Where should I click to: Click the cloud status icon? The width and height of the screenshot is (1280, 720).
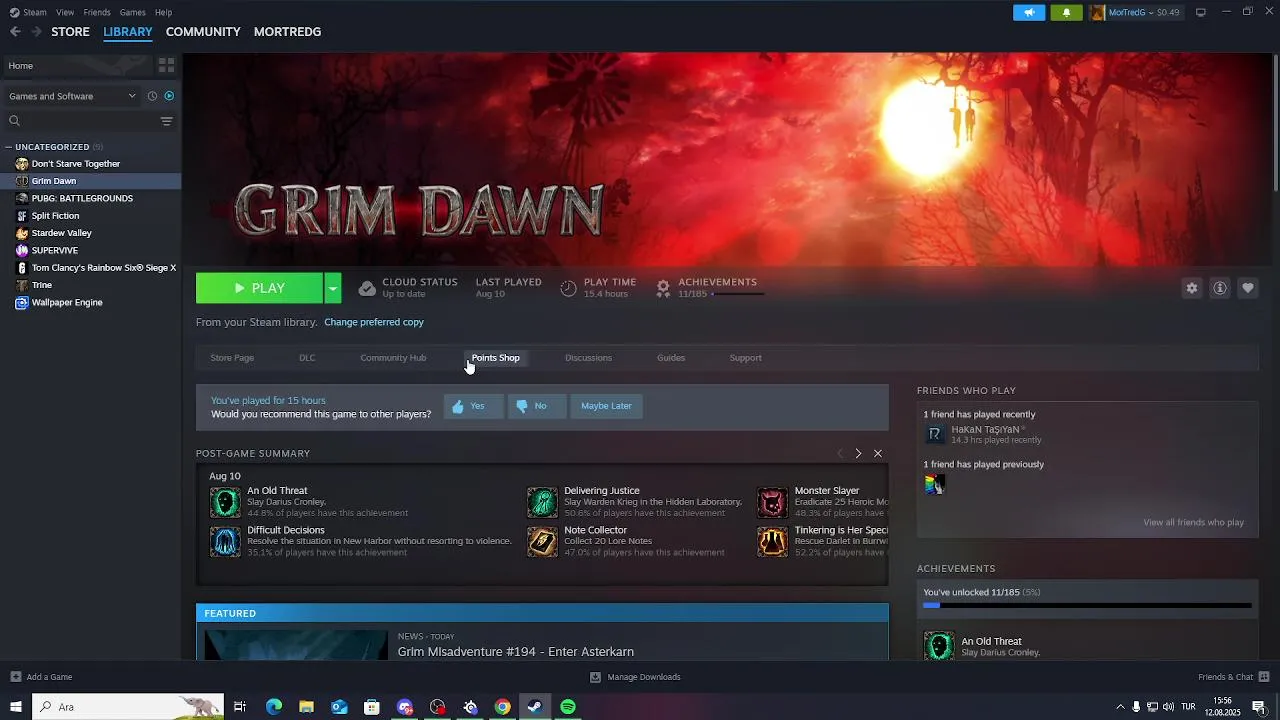click(367, 288)
